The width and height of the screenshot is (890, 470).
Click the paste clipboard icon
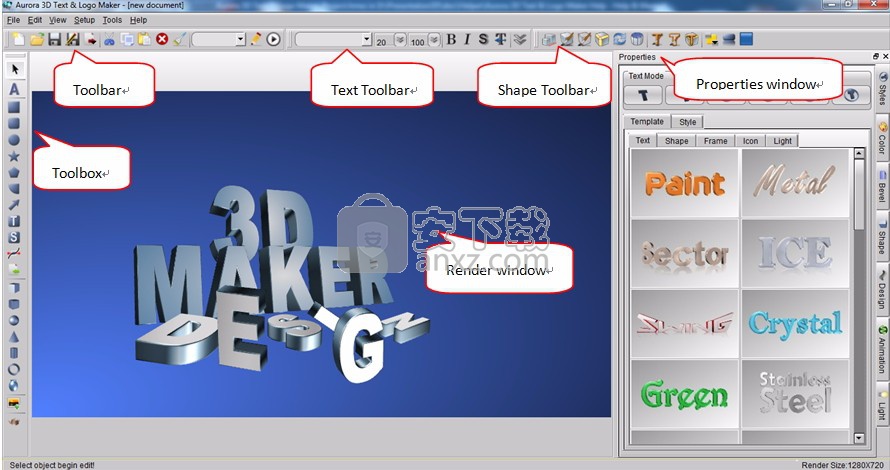(144, 39)
